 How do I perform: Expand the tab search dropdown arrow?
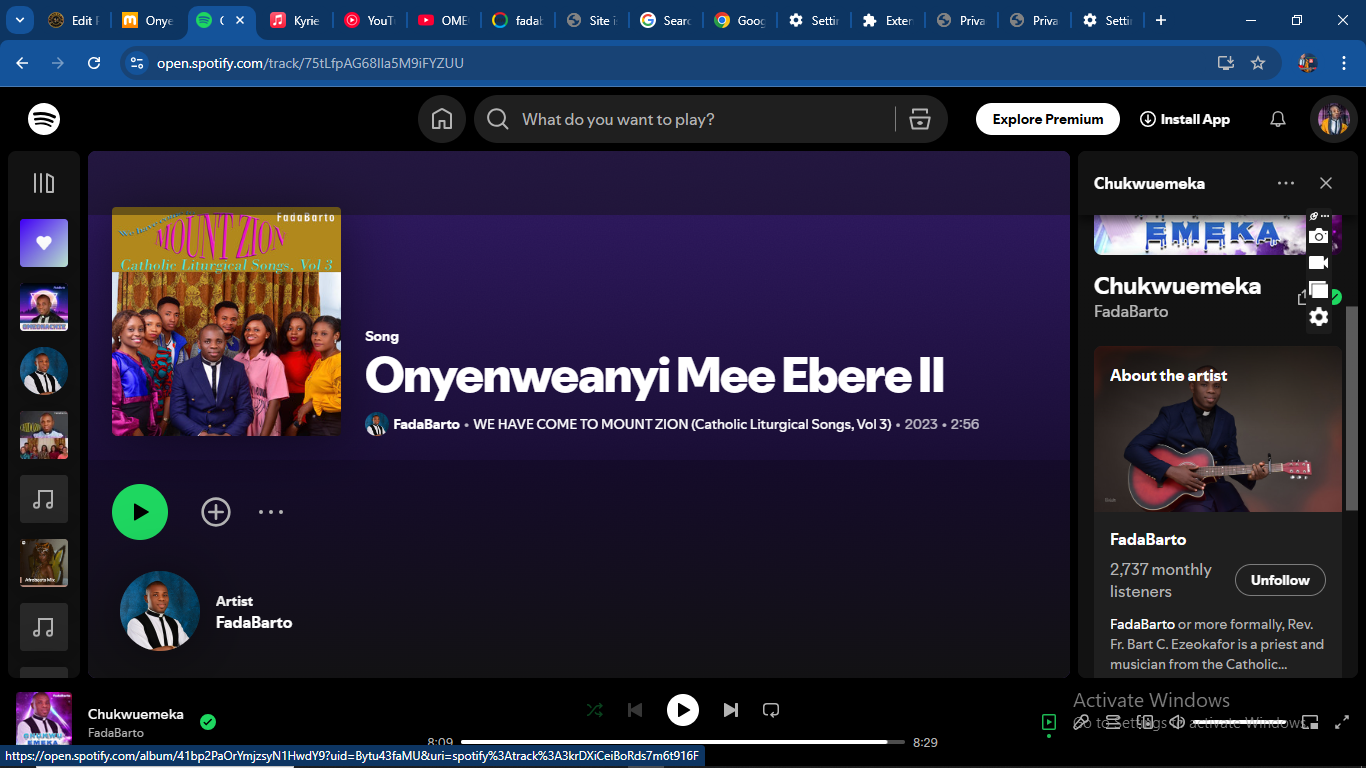coord(20,20)
